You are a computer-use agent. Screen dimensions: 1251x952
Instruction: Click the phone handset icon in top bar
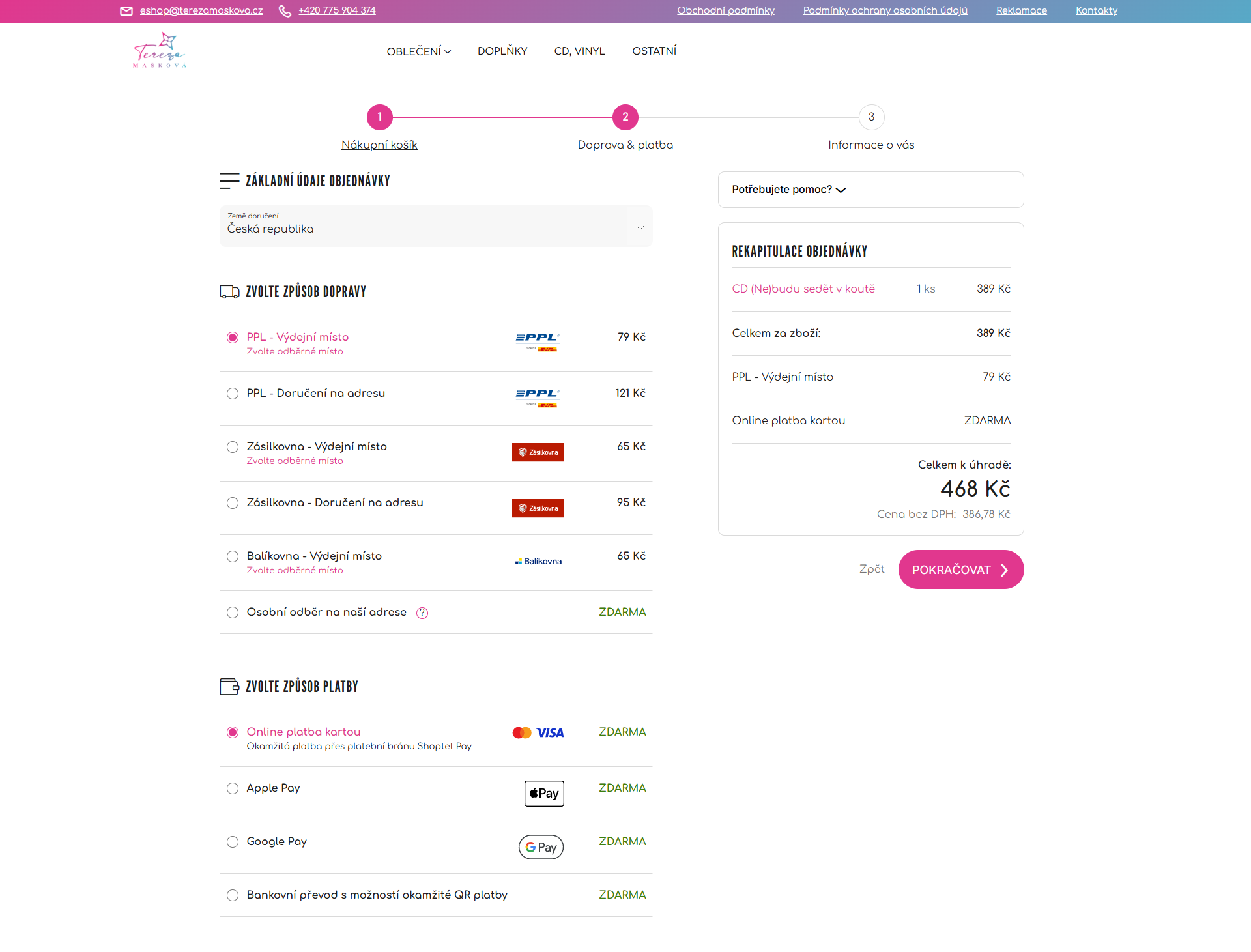[285, 11]
